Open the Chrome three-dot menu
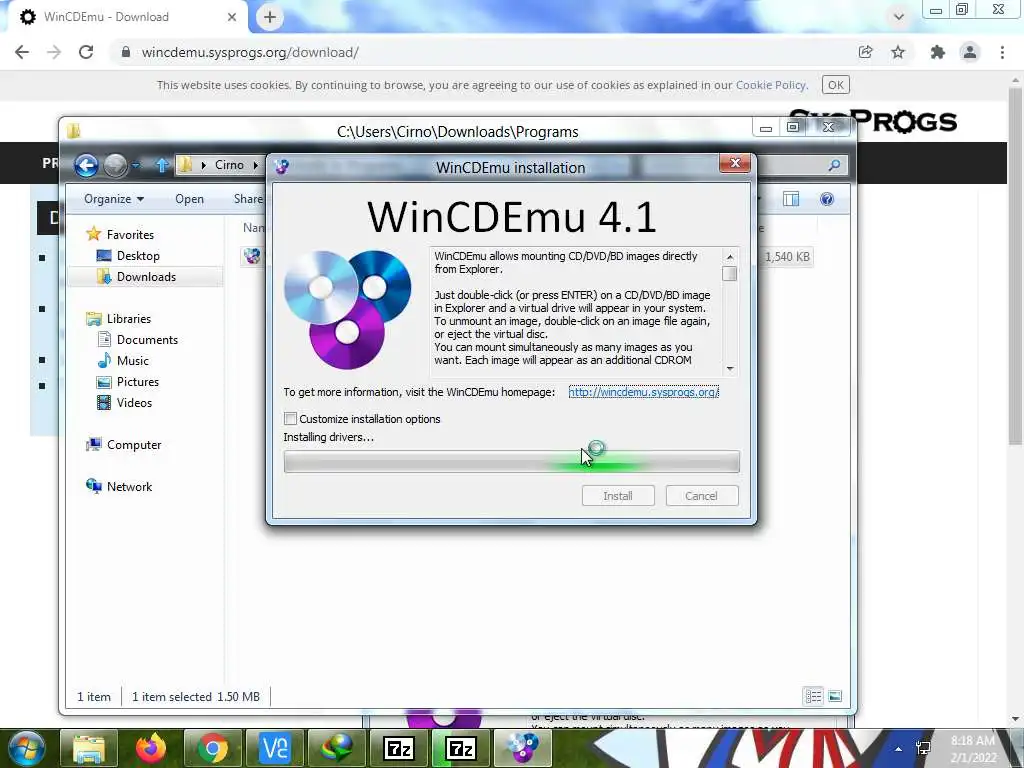The width and height of the screenshot is (1024, 768). (x=1002, y=52)
